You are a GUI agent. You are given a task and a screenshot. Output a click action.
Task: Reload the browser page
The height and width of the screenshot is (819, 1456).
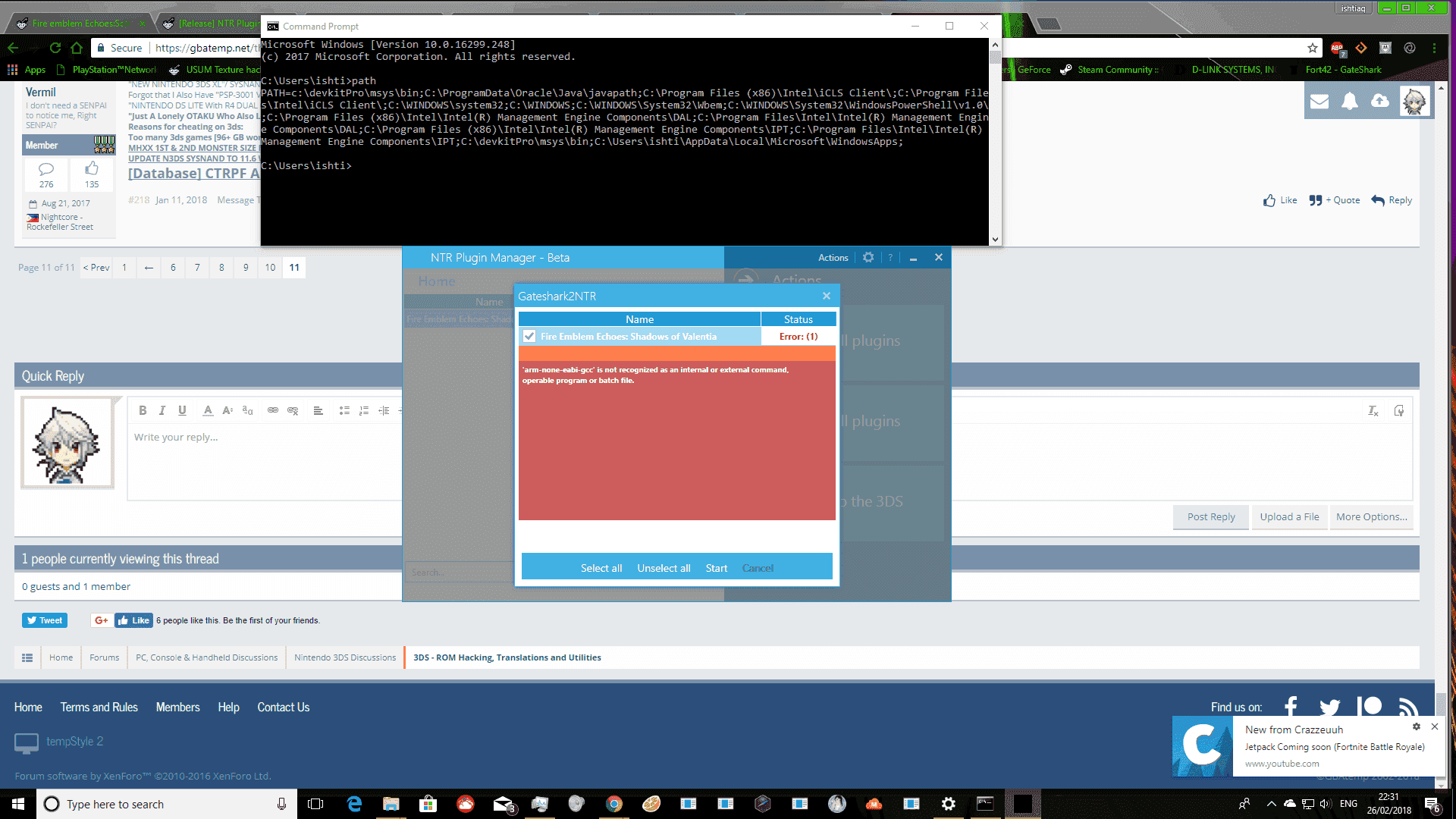click(55, 48)
